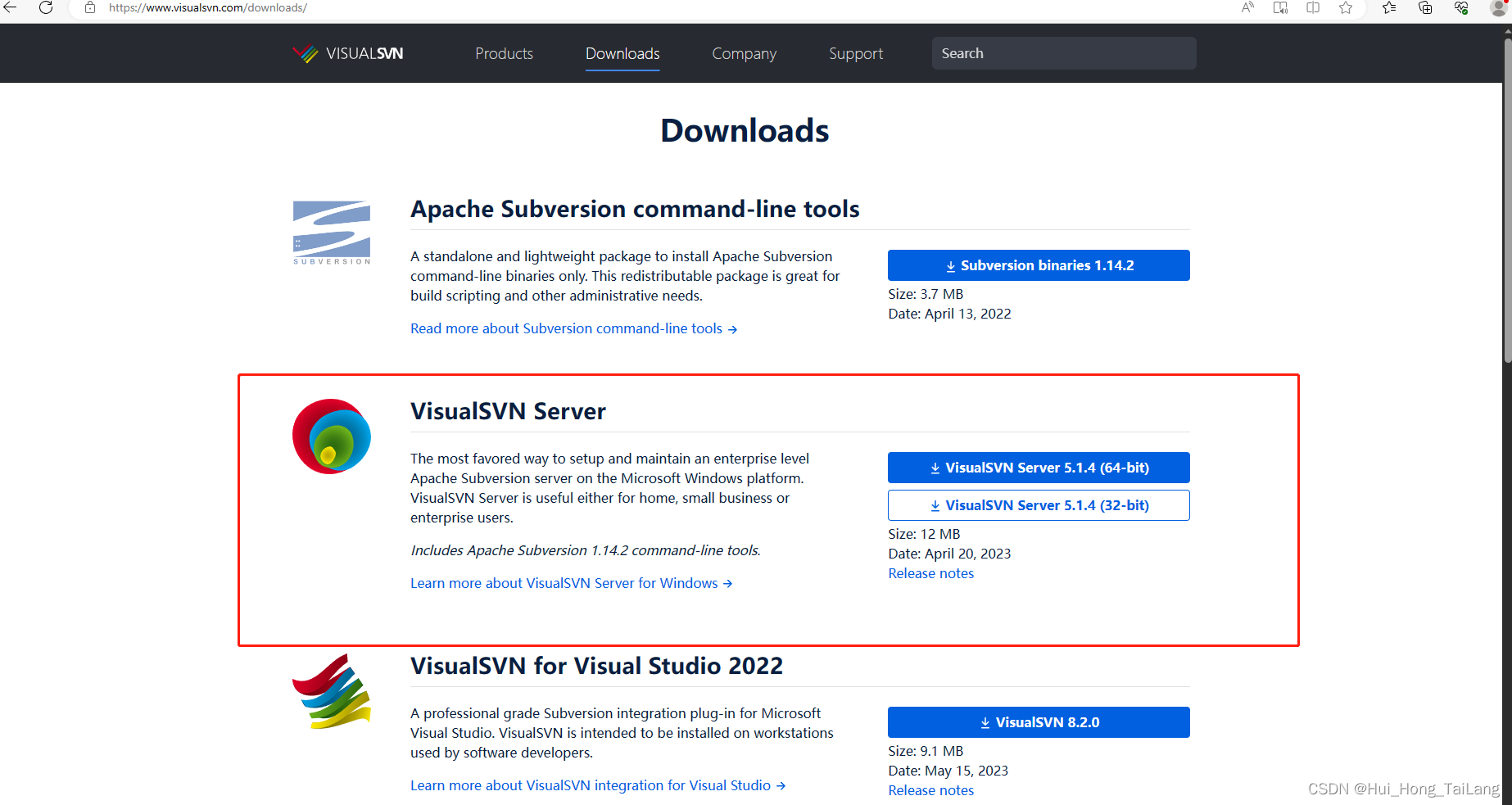
Task: Open immersive reader icon in address bar
Action: pyautogui.click(x=1280, y=7)
